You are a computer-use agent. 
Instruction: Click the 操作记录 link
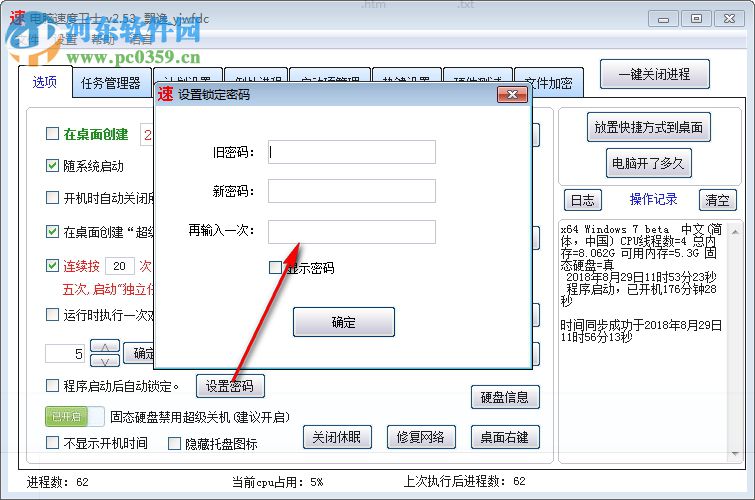point(653,199)
